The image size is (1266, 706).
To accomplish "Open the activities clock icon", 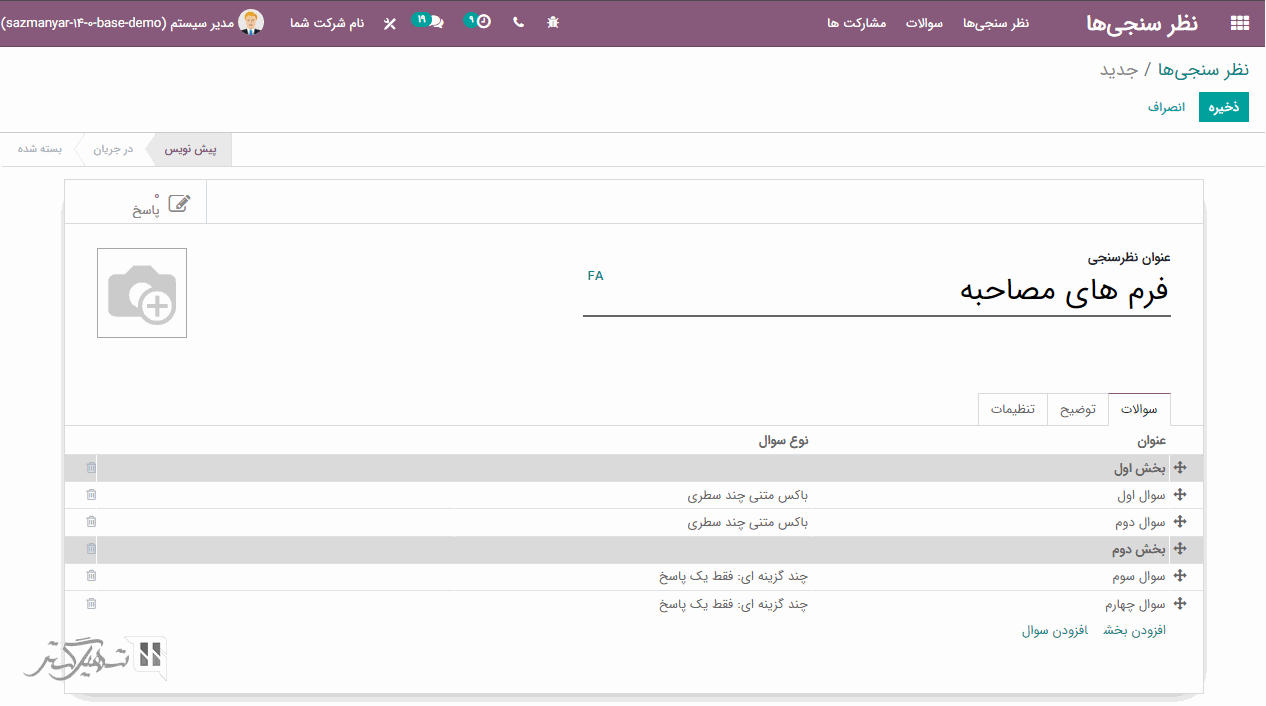I will coord(482,21).
